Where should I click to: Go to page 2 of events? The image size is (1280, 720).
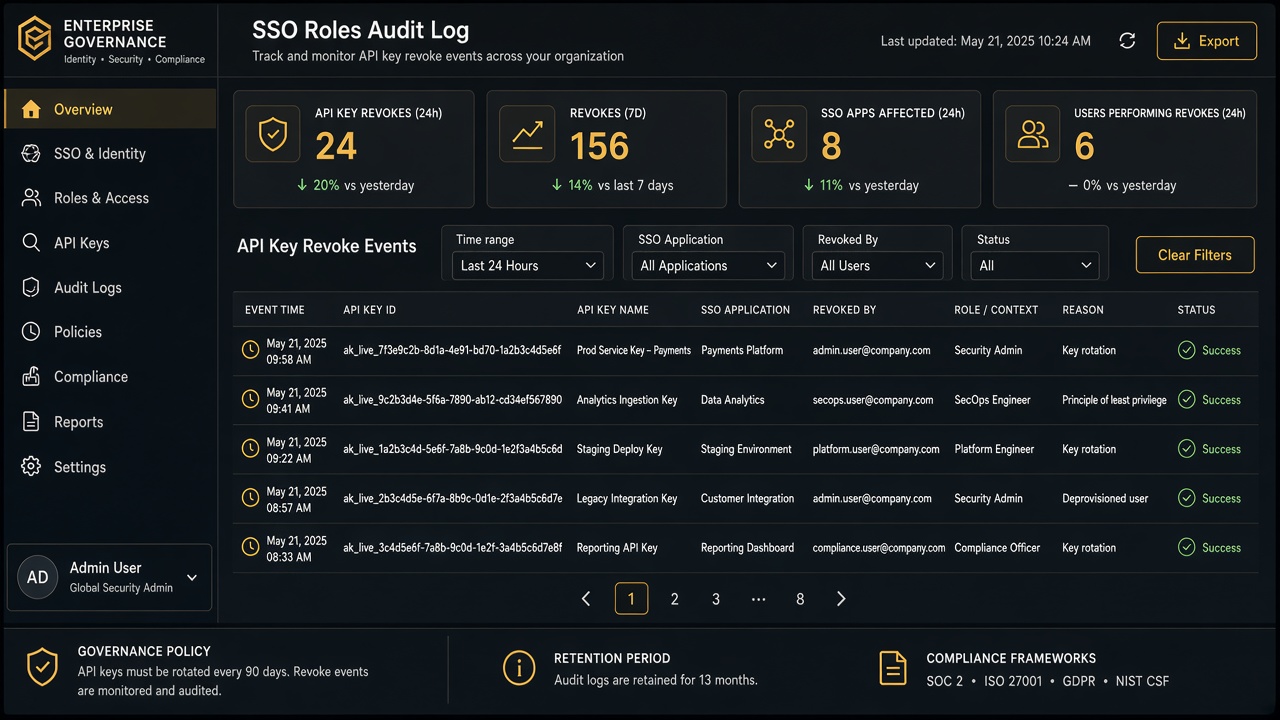point(675,599)
